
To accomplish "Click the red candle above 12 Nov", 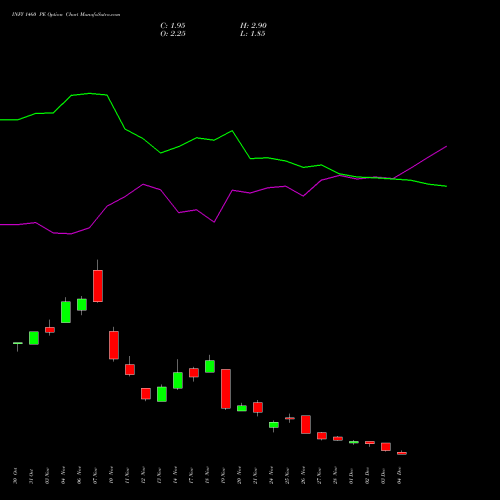I will click(146, 394).
